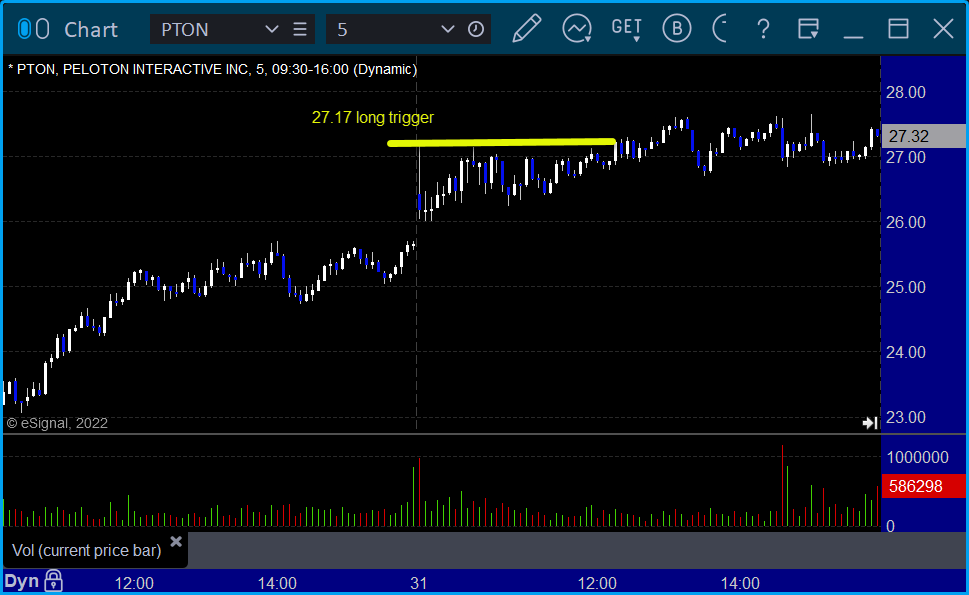The image size is (969, 595).
Task: Click the volume value 586298 marker
Action: point(923,486)
